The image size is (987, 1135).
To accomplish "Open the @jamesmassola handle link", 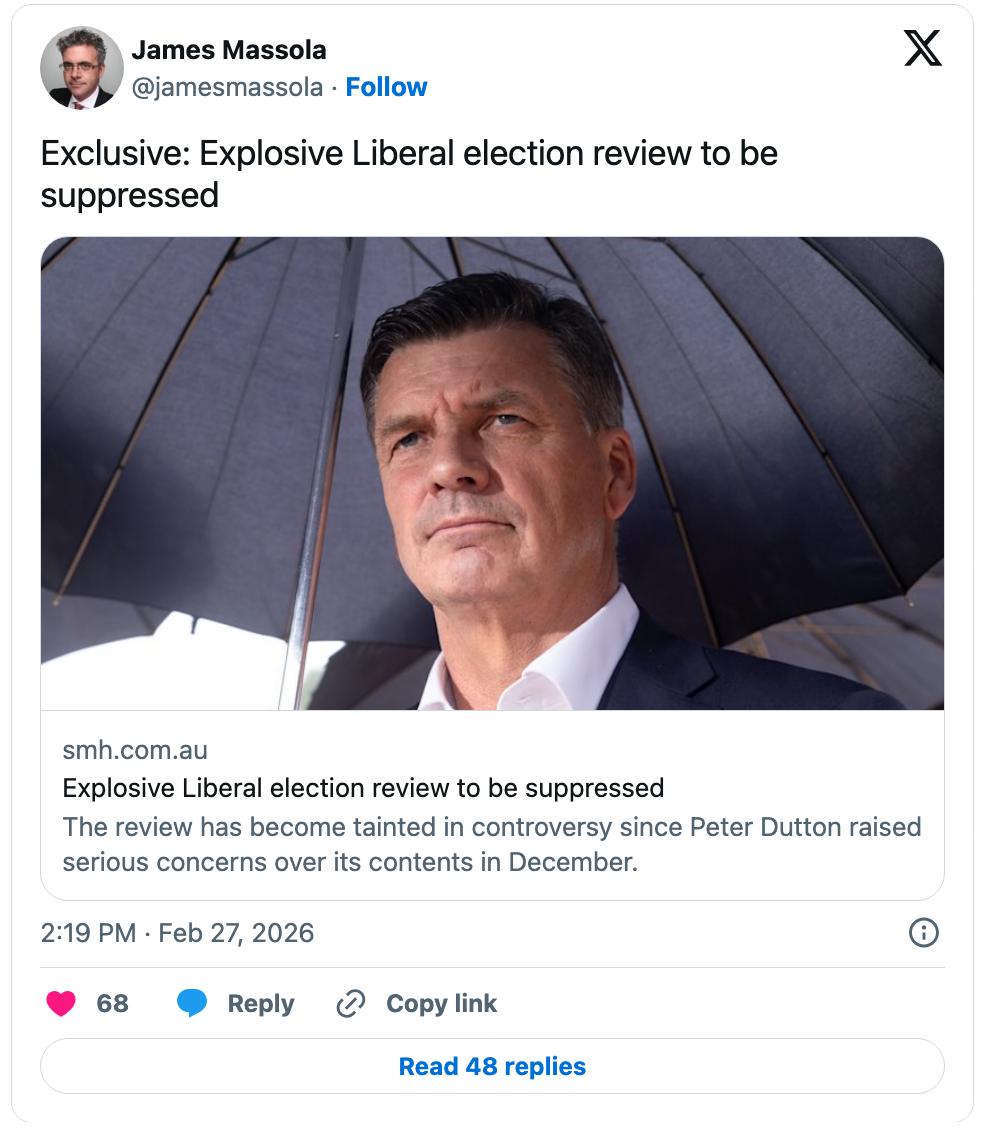I will [227, 88].
